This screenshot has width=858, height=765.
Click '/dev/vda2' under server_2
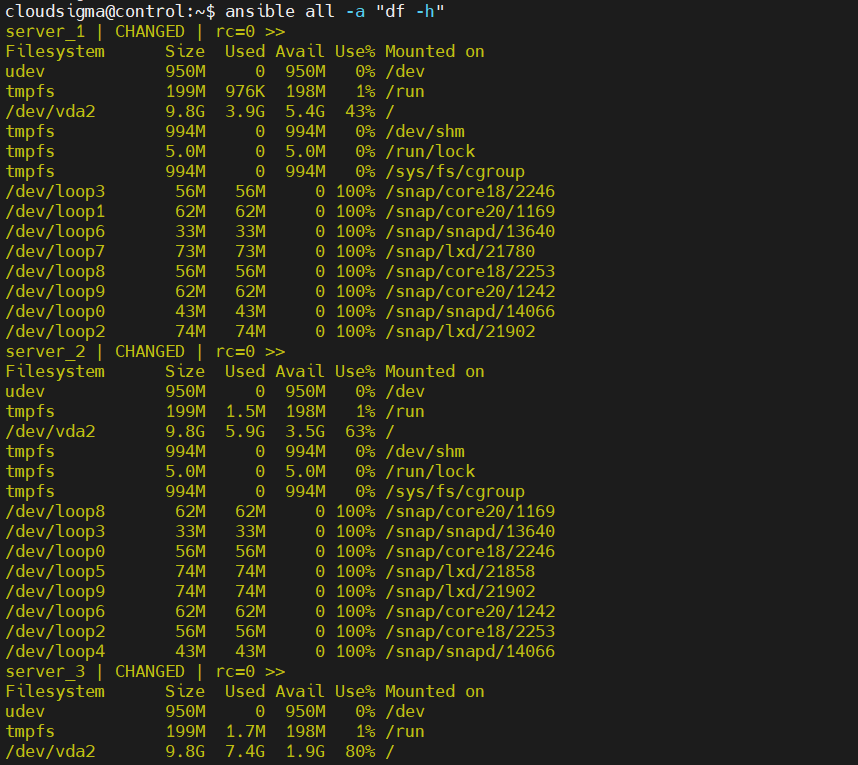point(50,431)
